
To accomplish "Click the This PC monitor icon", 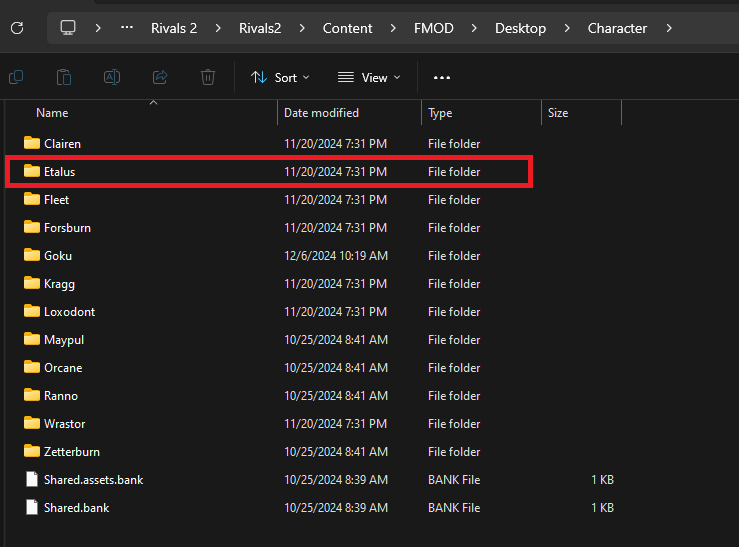I will click(x=68, y=28).
